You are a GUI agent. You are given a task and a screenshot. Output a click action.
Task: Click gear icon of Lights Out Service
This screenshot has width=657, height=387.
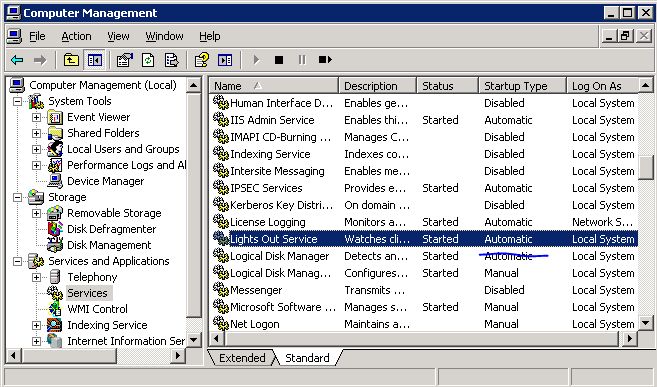pos(221,239)
